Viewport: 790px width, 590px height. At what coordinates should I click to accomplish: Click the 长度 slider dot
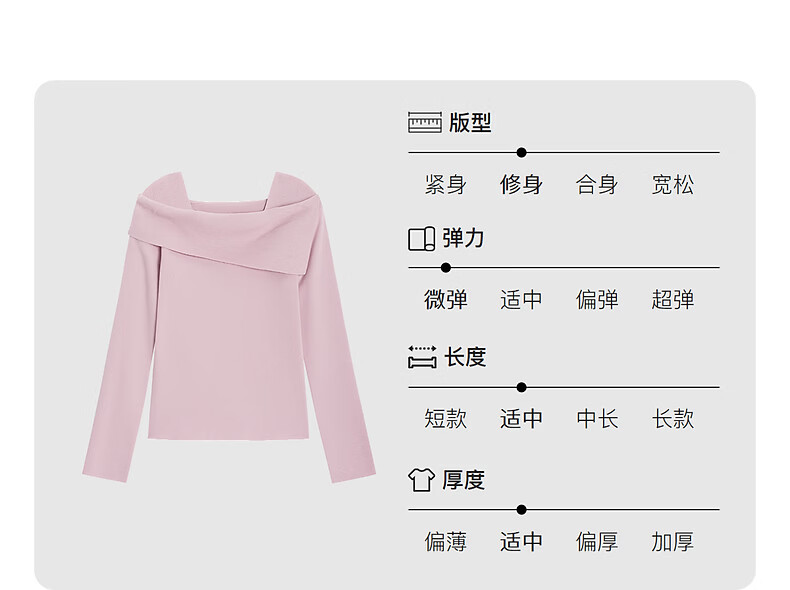(x=521, y=387)
